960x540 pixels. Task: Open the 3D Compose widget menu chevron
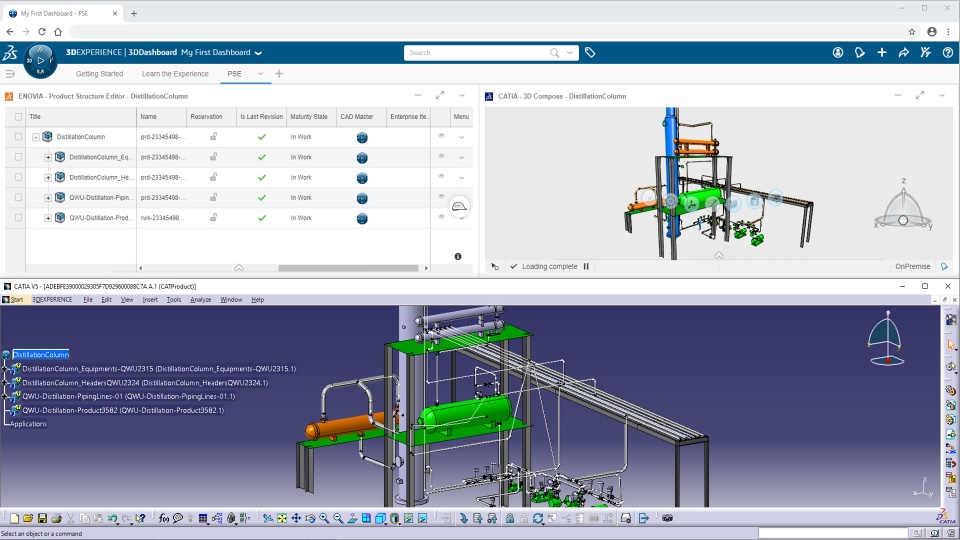pyautogui.click(x=942, y=96)
